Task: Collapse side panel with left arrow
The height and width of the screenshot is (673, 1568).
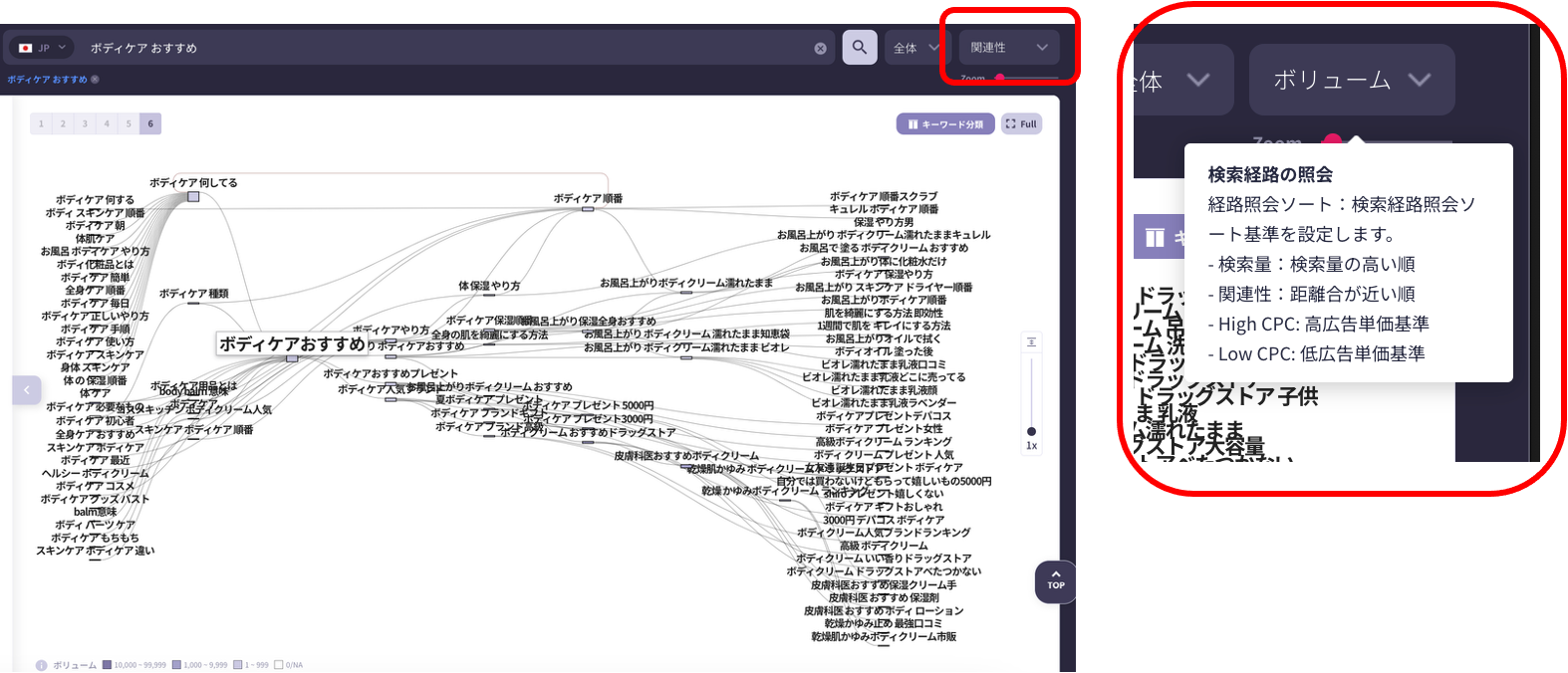Action: [x=27, y=389]
